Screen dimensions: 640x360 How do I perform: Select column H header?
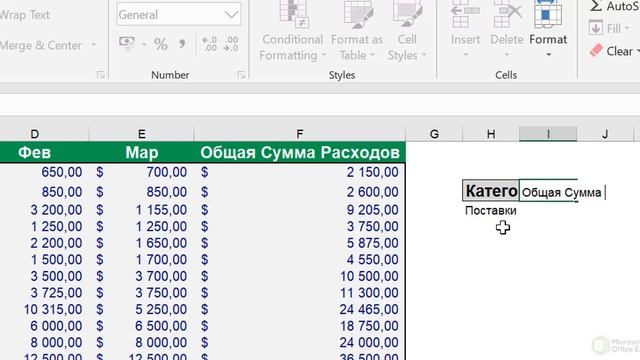click(491, 134)
